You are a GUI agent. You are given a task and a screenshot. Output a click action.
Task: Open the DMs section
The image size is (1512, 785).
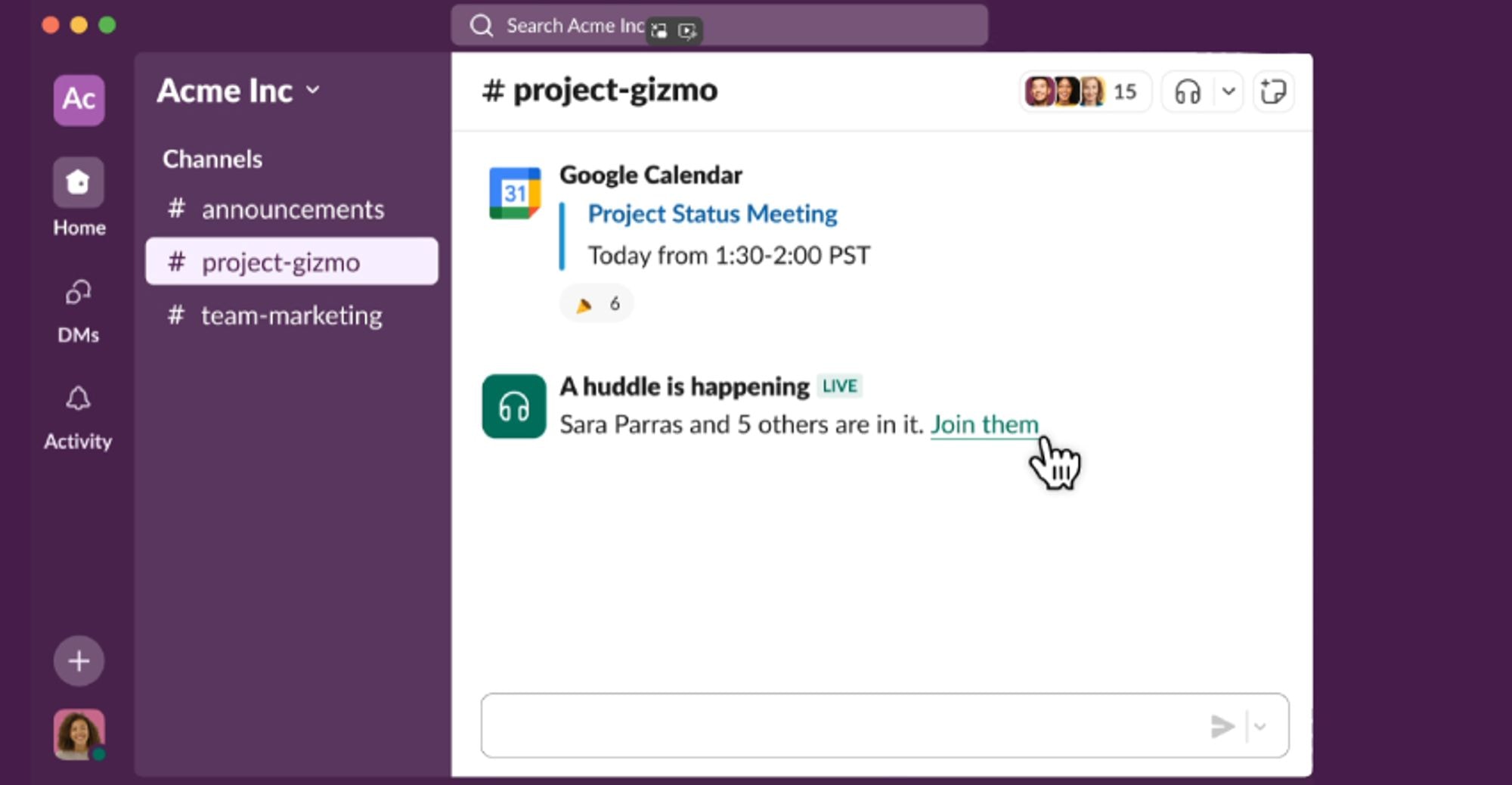(x=79, y=292)
